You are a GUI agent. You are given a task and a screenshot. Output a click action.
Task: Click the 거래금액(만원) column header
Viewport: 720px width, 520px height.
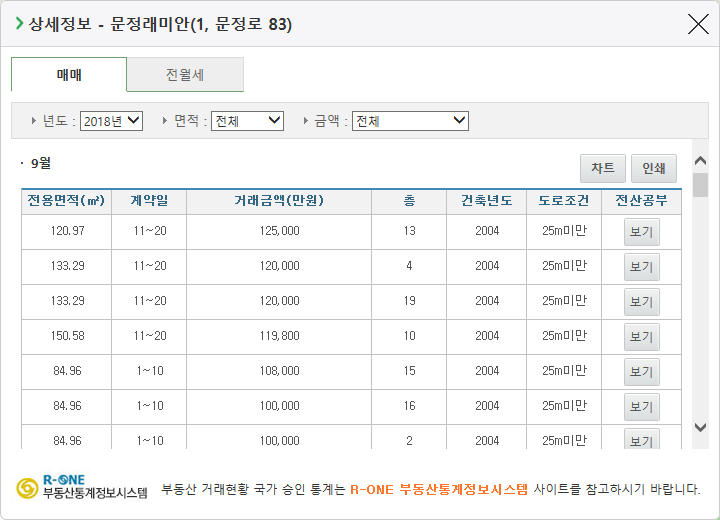point(279,201)
